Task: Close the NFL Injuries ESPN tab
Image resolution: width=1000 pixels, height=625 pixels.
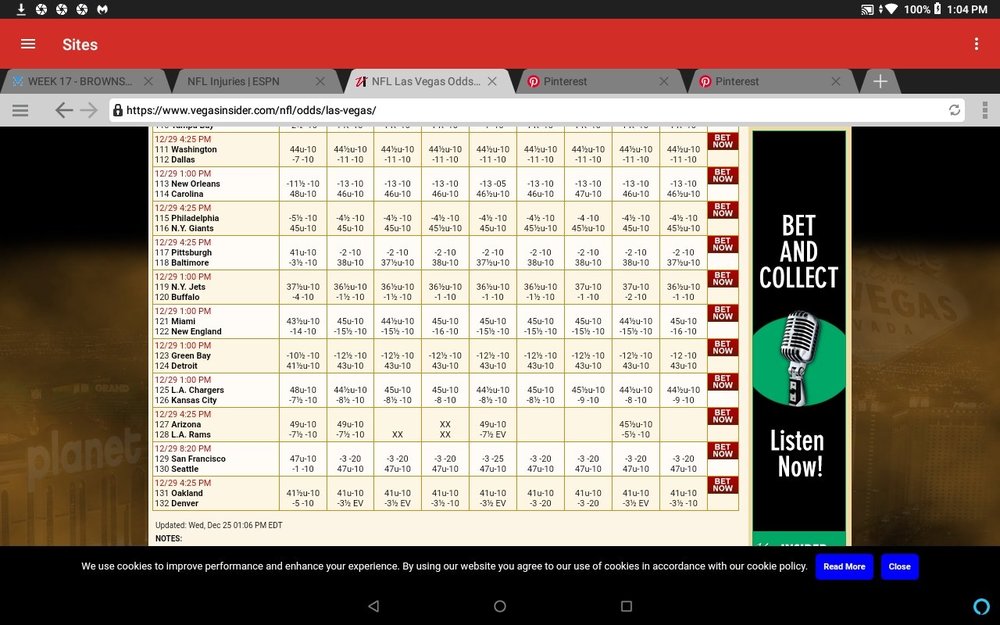Action: 320,81
